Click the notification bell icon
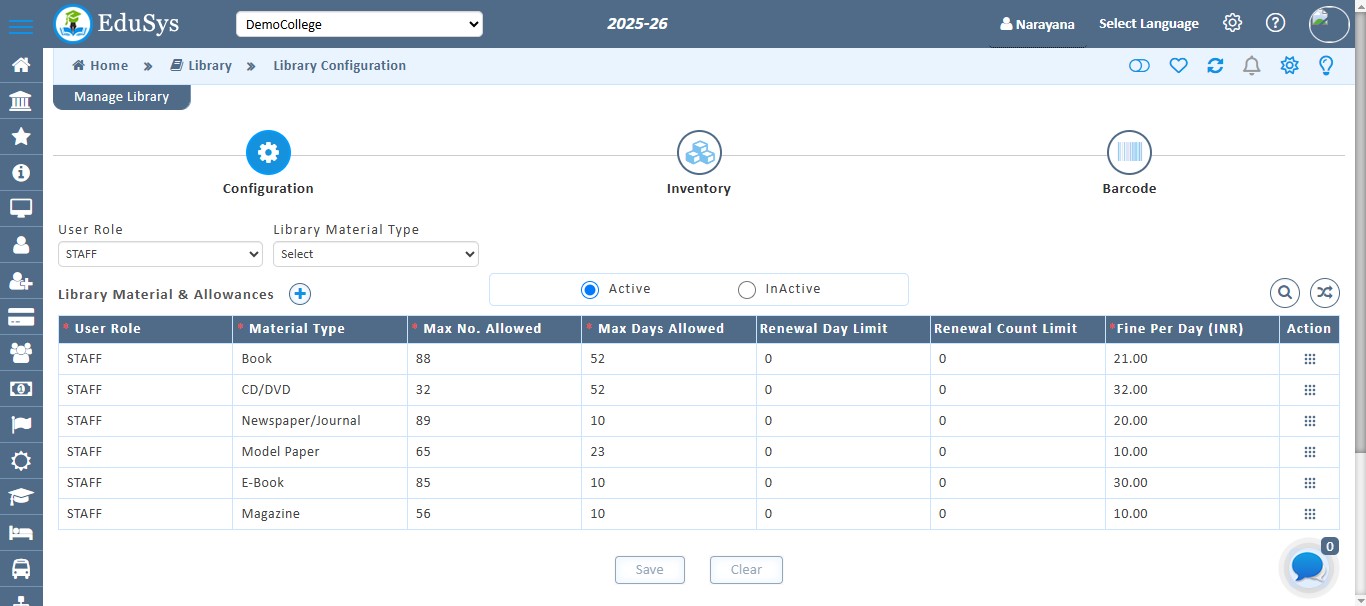Image resolution: width=1366 pixels, height=606 pixels. point(1251,66)
